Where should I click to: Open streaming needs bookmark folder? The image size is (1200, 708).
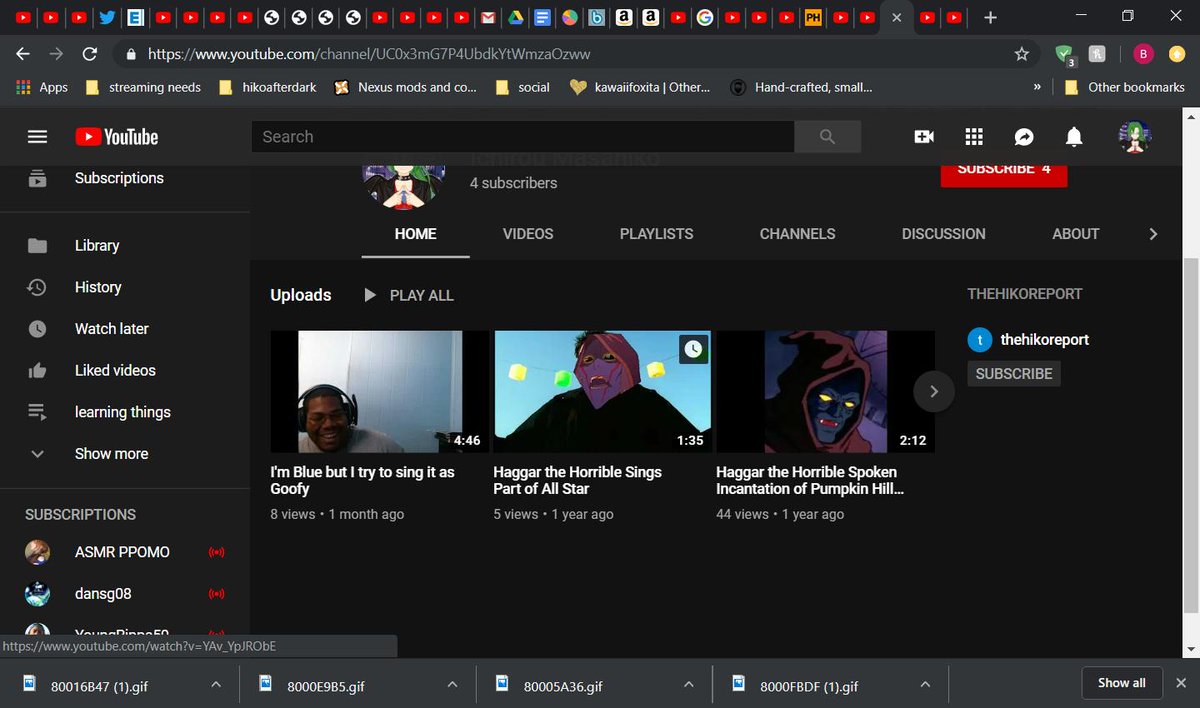(143, 87)
